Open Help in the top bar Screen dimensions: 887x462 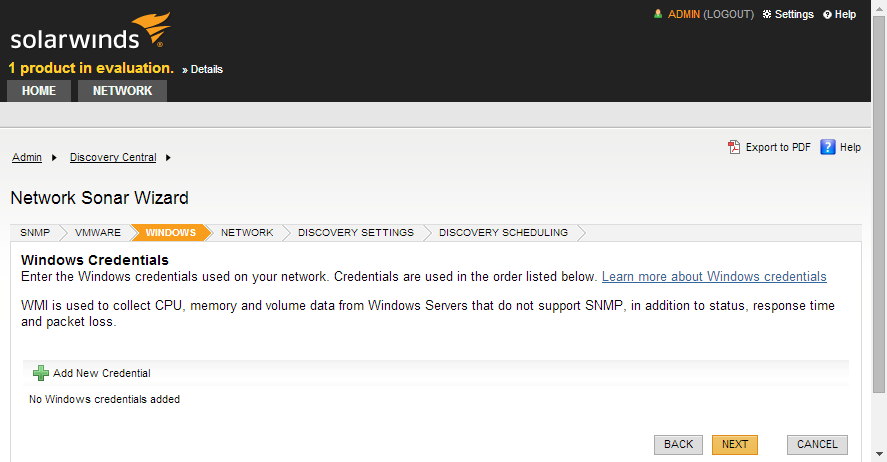845,14
